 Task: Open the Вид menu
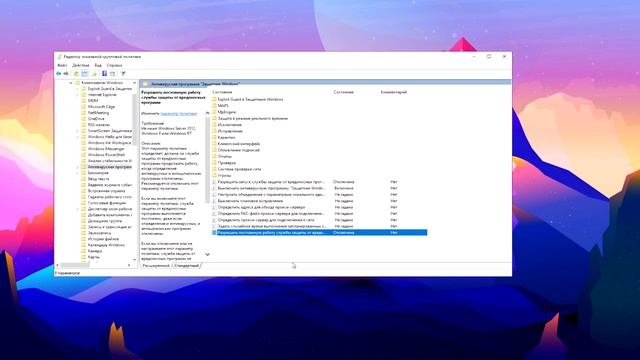[x=98, y=65]
